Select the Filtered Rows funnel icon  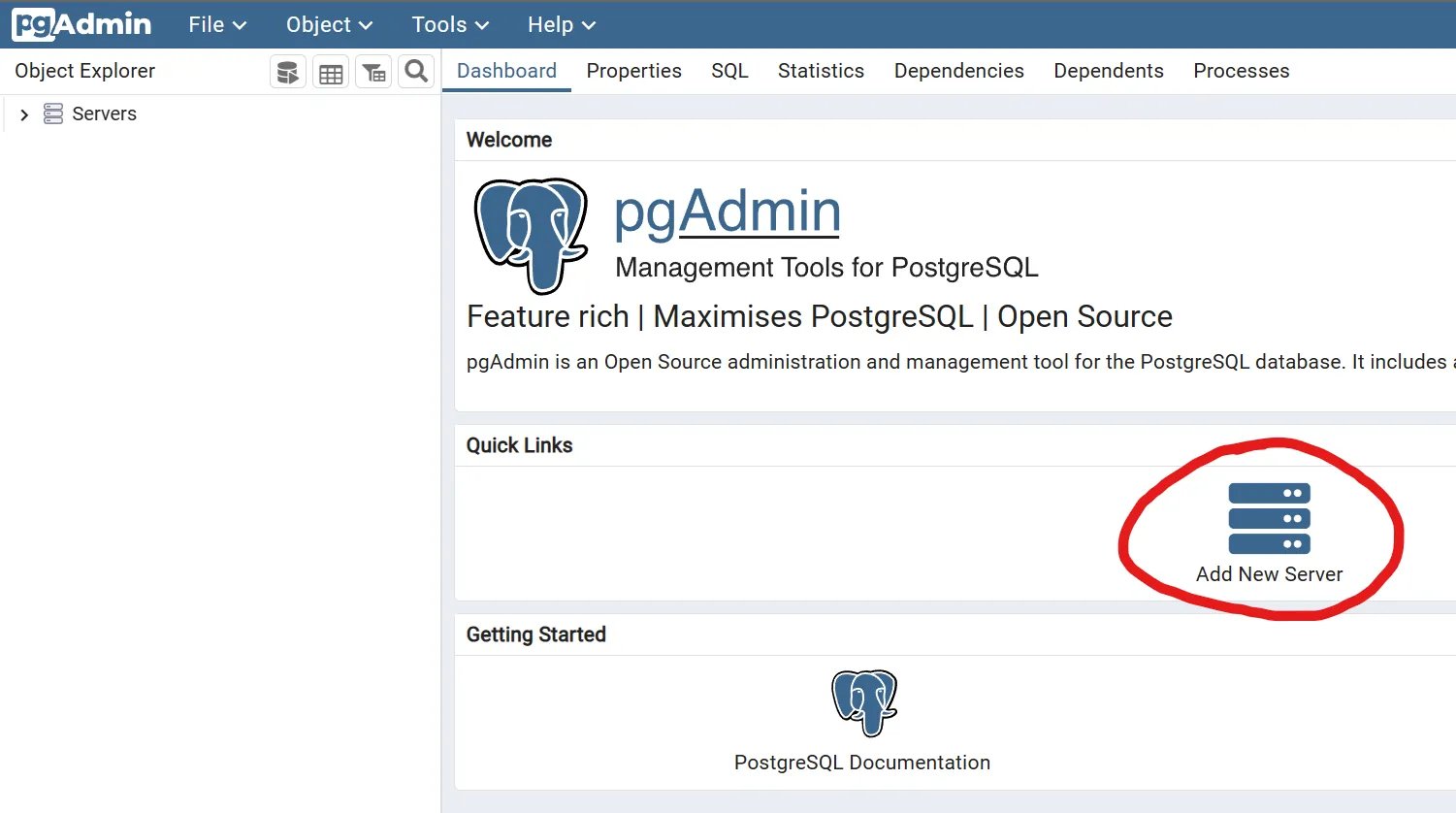[372, 71]
